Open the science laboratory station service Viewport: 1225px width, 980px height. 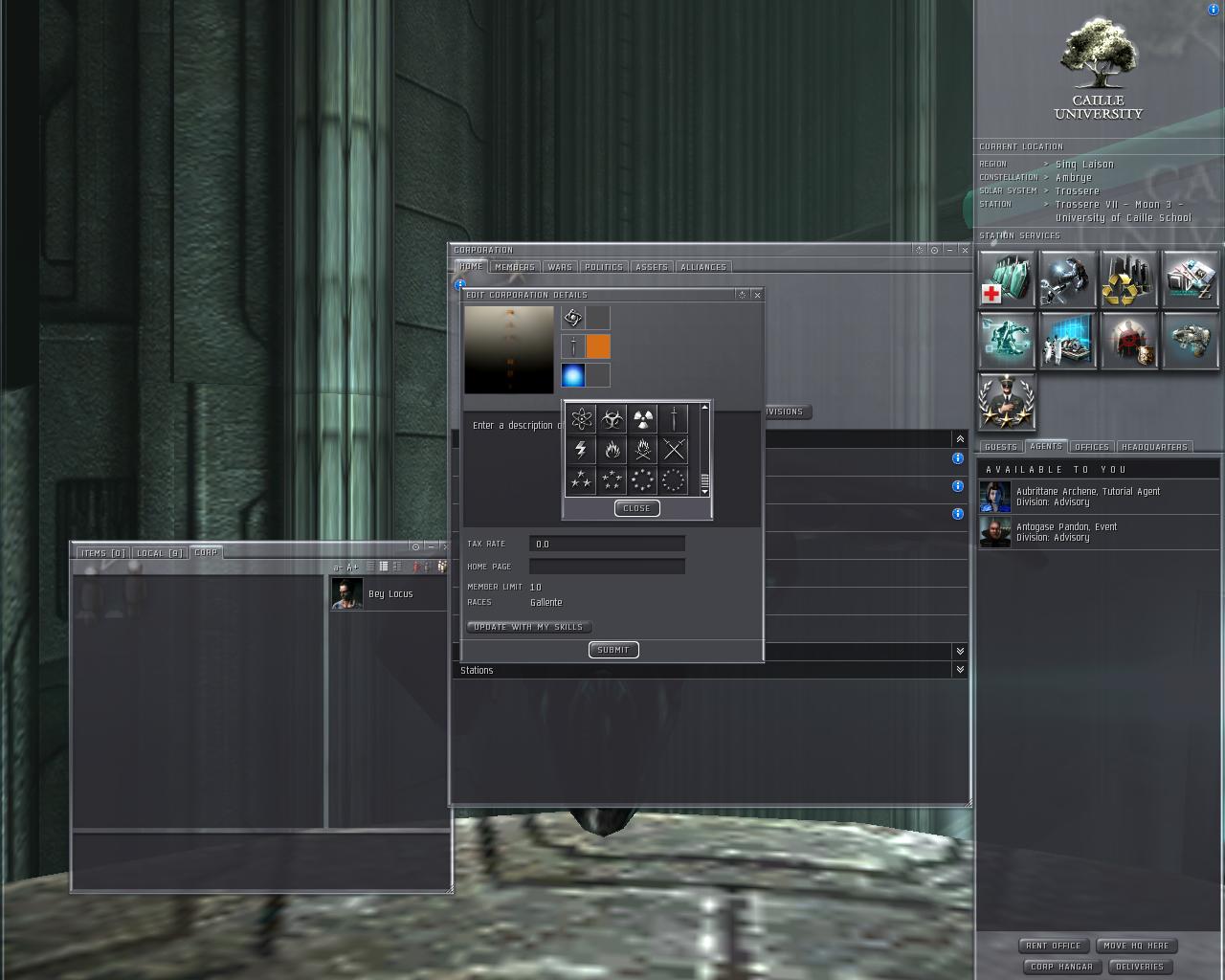tap(1068, 341)
